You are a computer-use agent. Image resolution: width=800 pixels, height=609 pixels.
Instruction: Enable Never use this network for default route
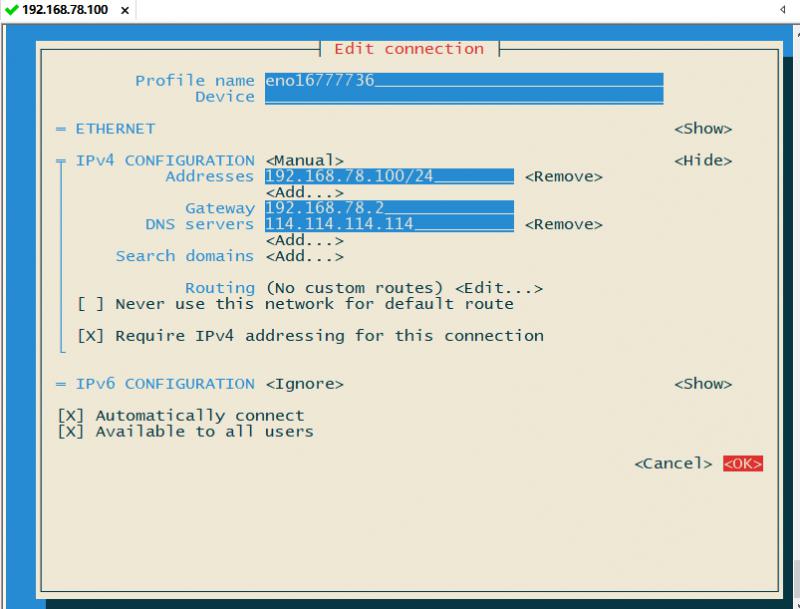90,304
